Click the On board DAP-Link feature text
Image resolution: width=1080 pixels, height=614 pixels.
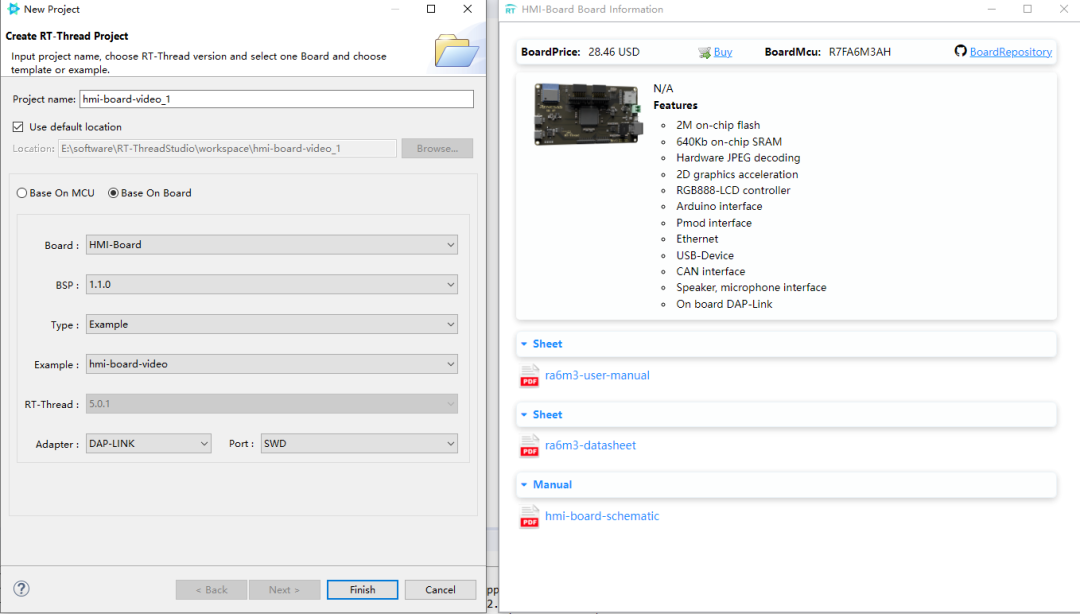[724, 304]
